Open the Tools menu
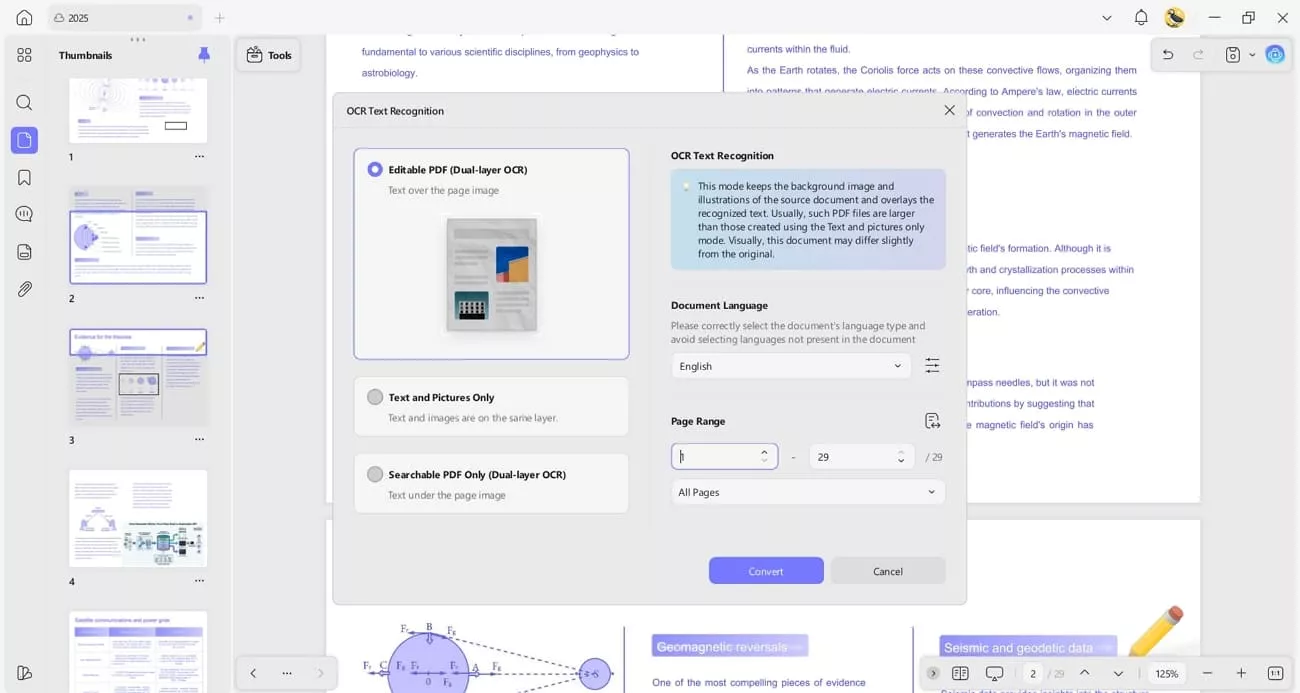The width and height of the screenshot is (1300, 693). [268, 55]
